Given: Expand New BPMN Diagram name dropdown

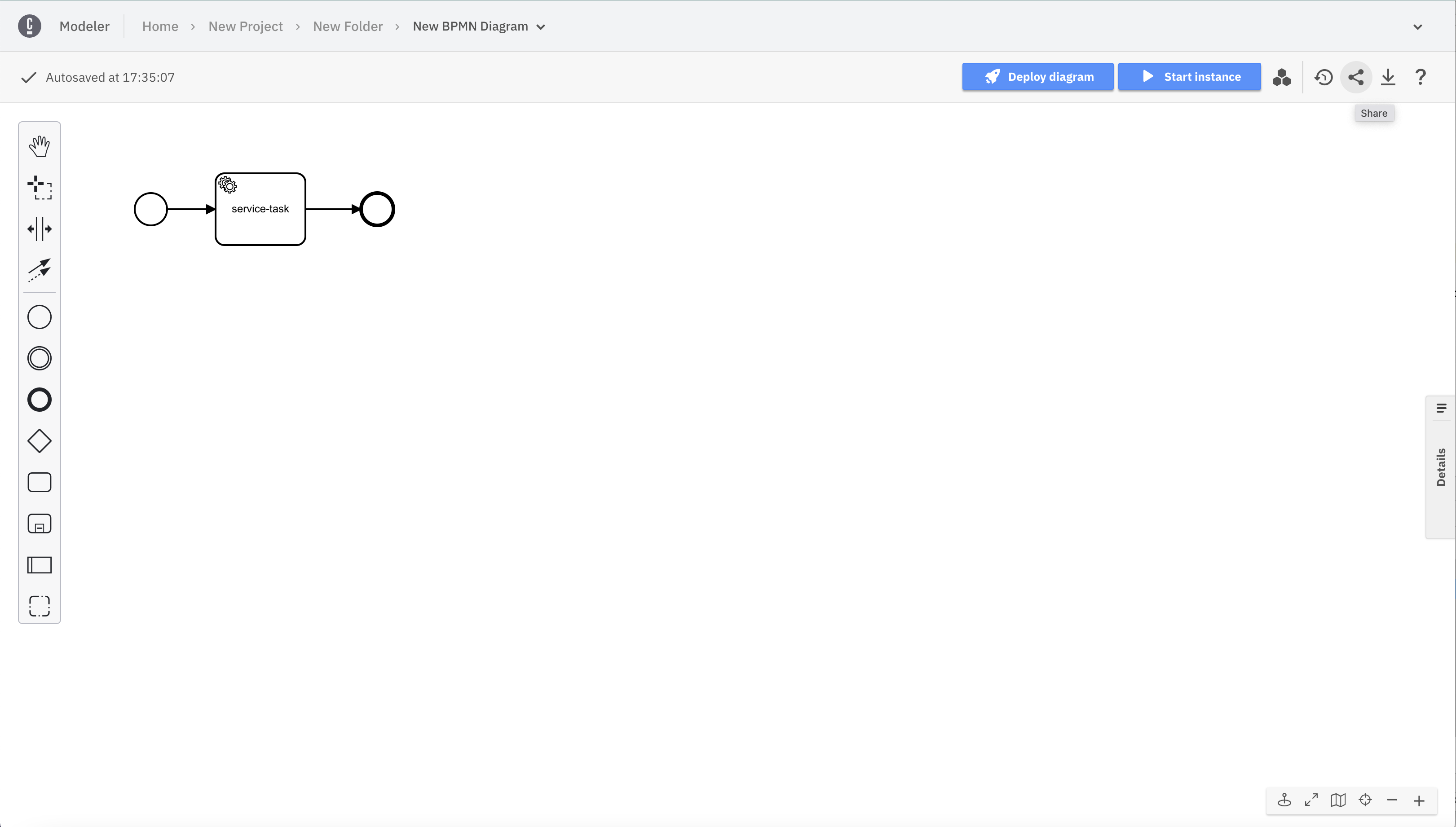Looking at the screenshot, I should tap(541, 26).
